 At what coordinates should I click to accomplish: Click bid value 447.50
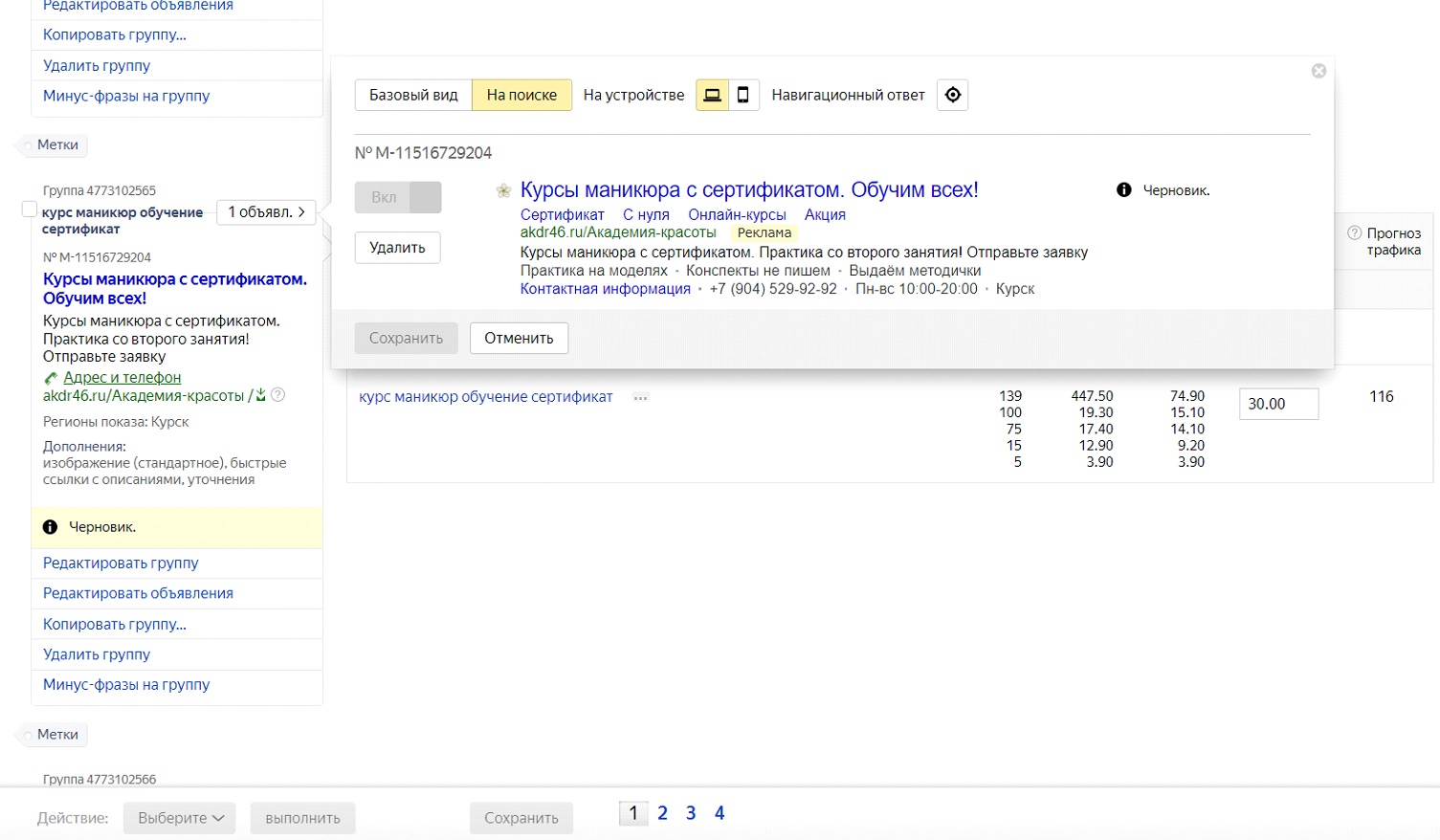[x=1092, y=396]
